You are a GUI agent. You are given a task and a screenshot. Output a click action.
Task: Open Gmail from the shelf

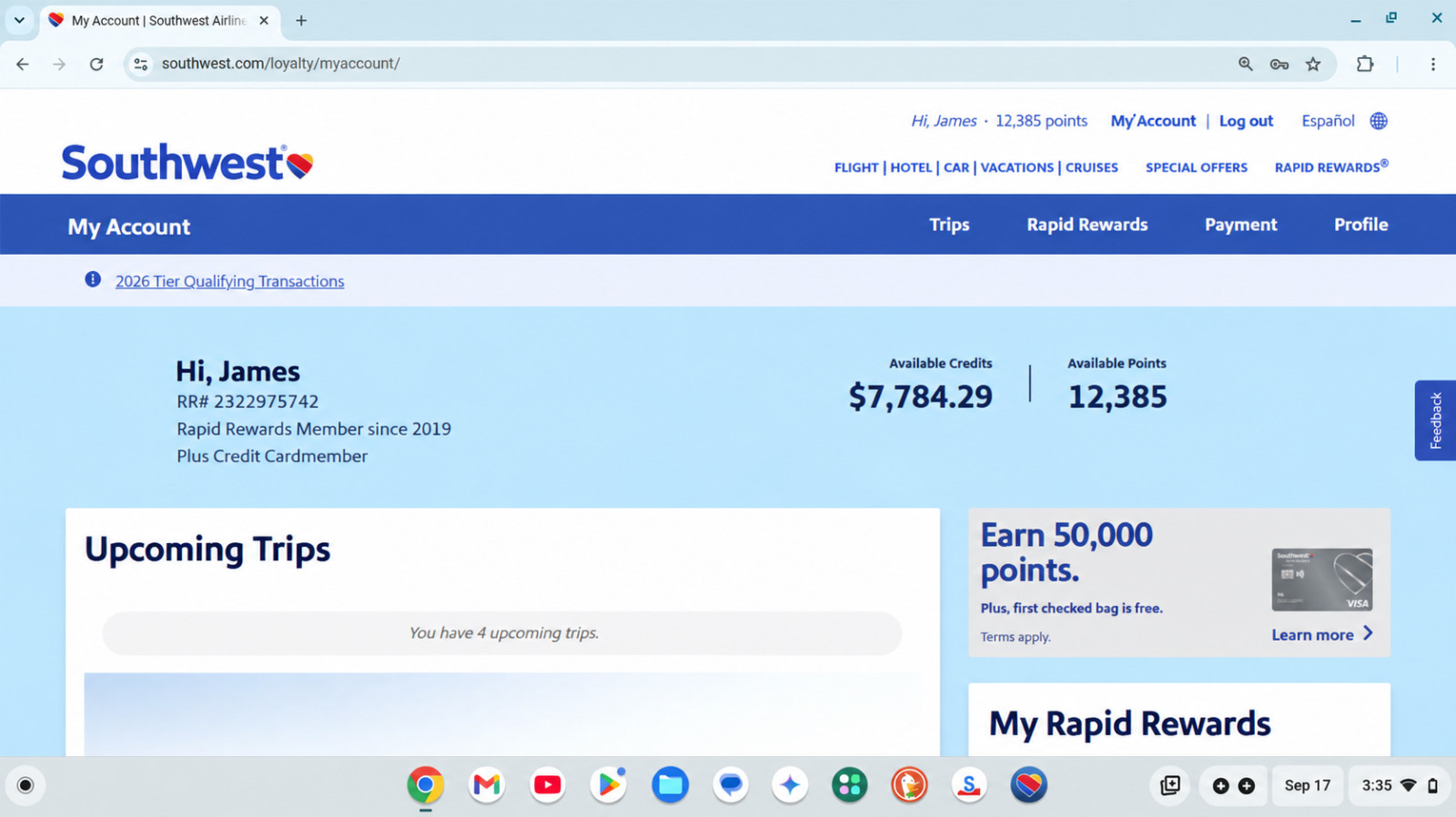(487, 785)
